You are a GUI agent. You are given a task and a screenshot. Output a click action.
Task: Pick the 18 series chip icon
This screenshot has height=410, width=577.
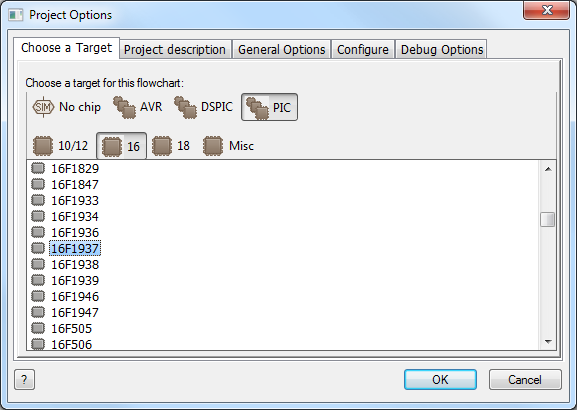point(162,146)
